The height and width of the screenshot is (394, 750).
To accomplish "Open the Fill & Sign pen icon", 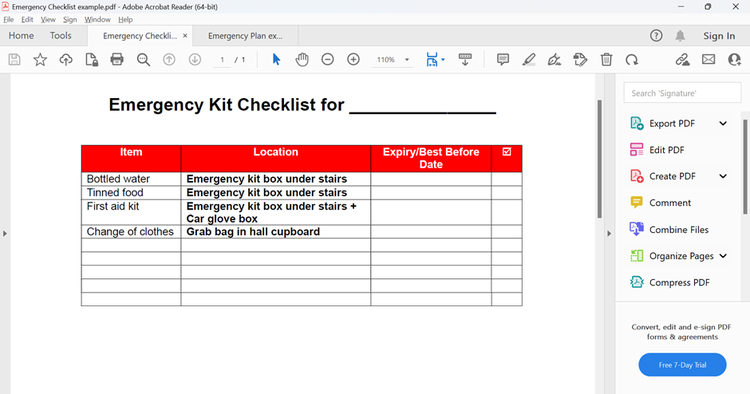I will click(x=554, y=59).
